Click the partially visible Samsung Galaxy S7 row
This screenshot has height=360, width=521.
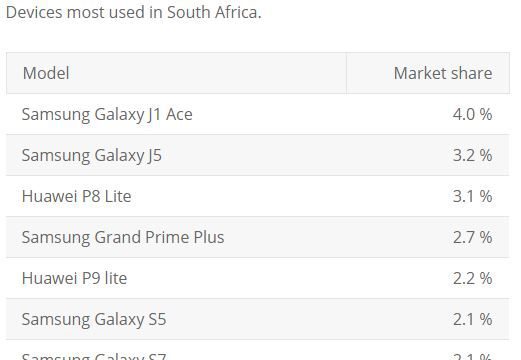click(x=257, y=350)
